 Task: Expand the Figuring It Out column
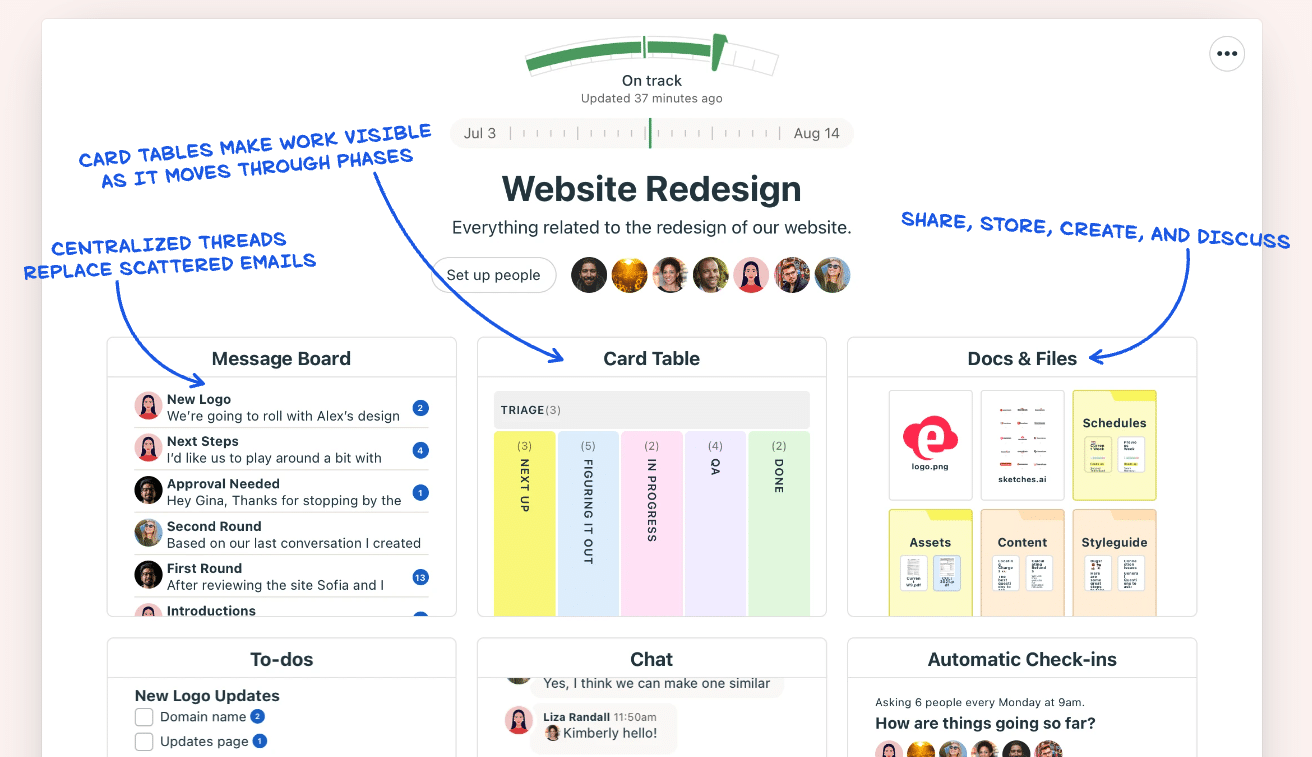[587, 520]
